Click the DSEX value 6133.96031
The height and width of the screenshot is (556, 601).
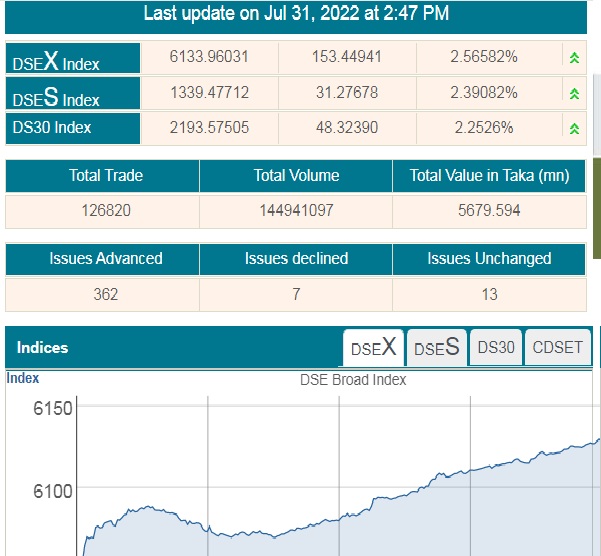tap(209, 57)
